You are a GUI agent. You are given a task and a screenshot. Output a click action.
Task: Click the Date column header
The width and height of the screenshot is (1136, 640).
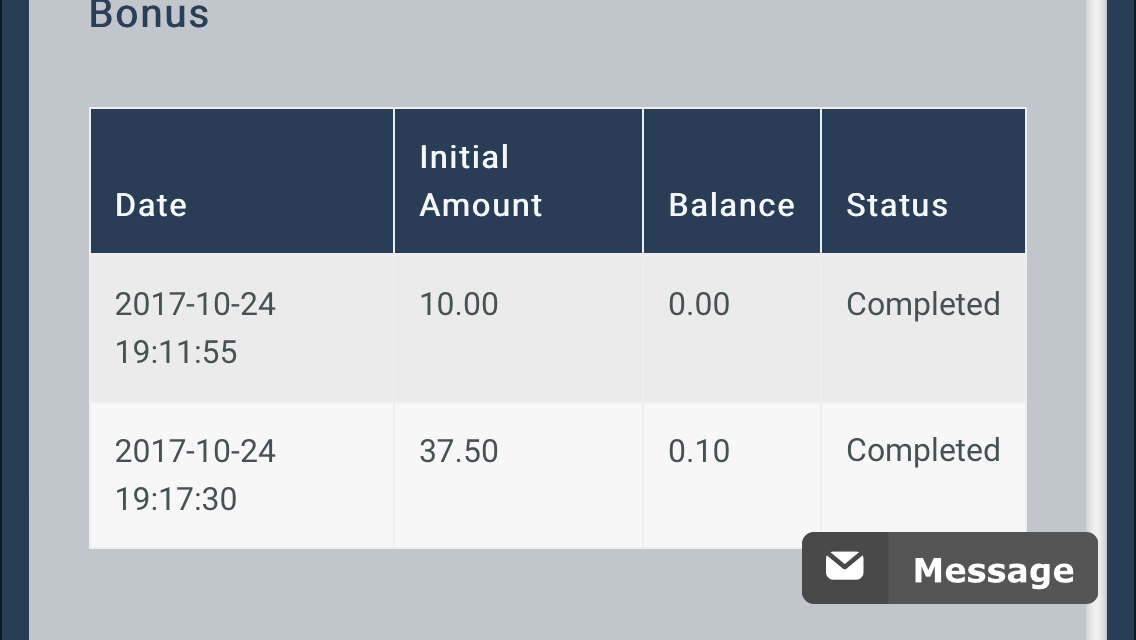point(242,181)
